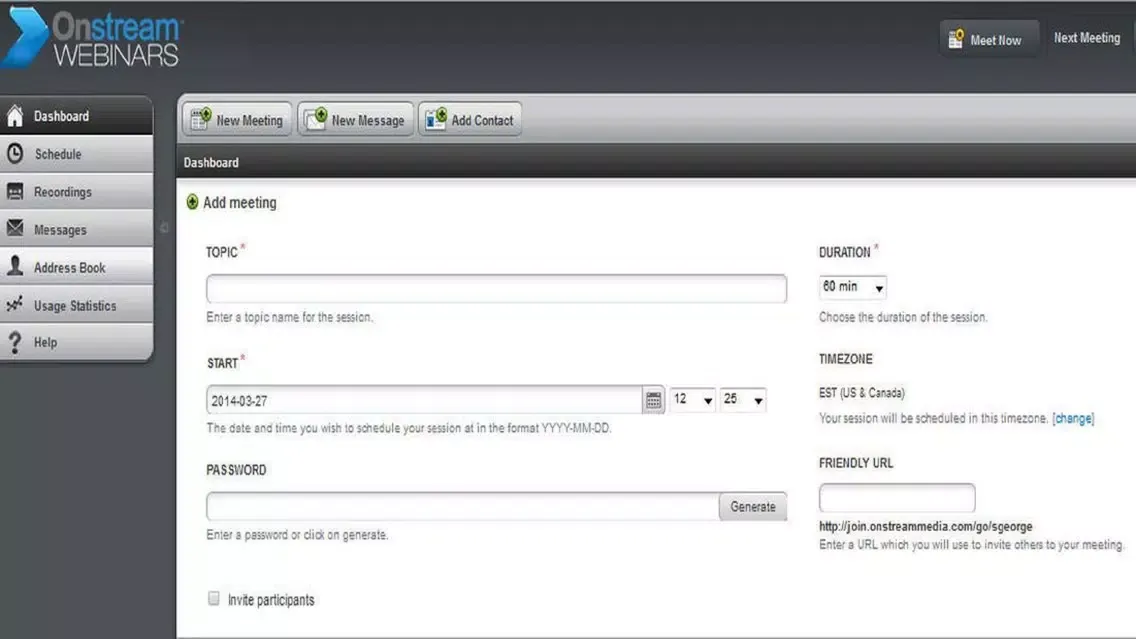The height and width of the screenshot is (639, 1136).
Task: Enable the Invite participants checkbox
Action: coord(214,598)
